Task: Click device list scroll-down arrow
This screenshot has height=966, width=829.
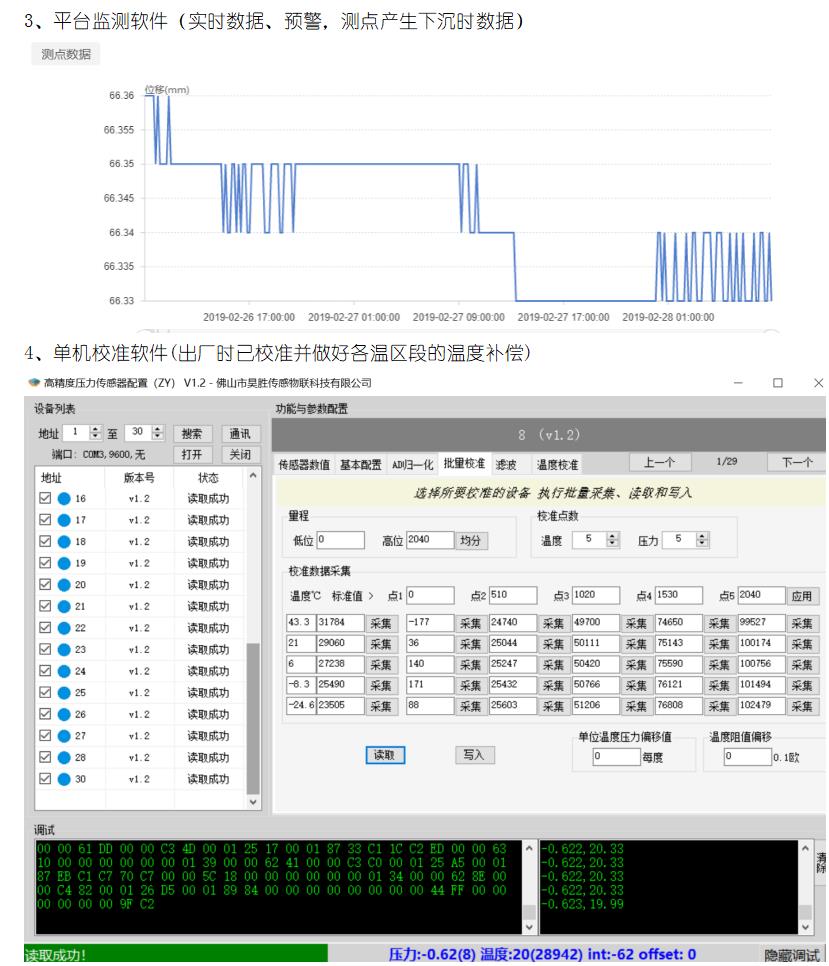Action: (252, 801)
